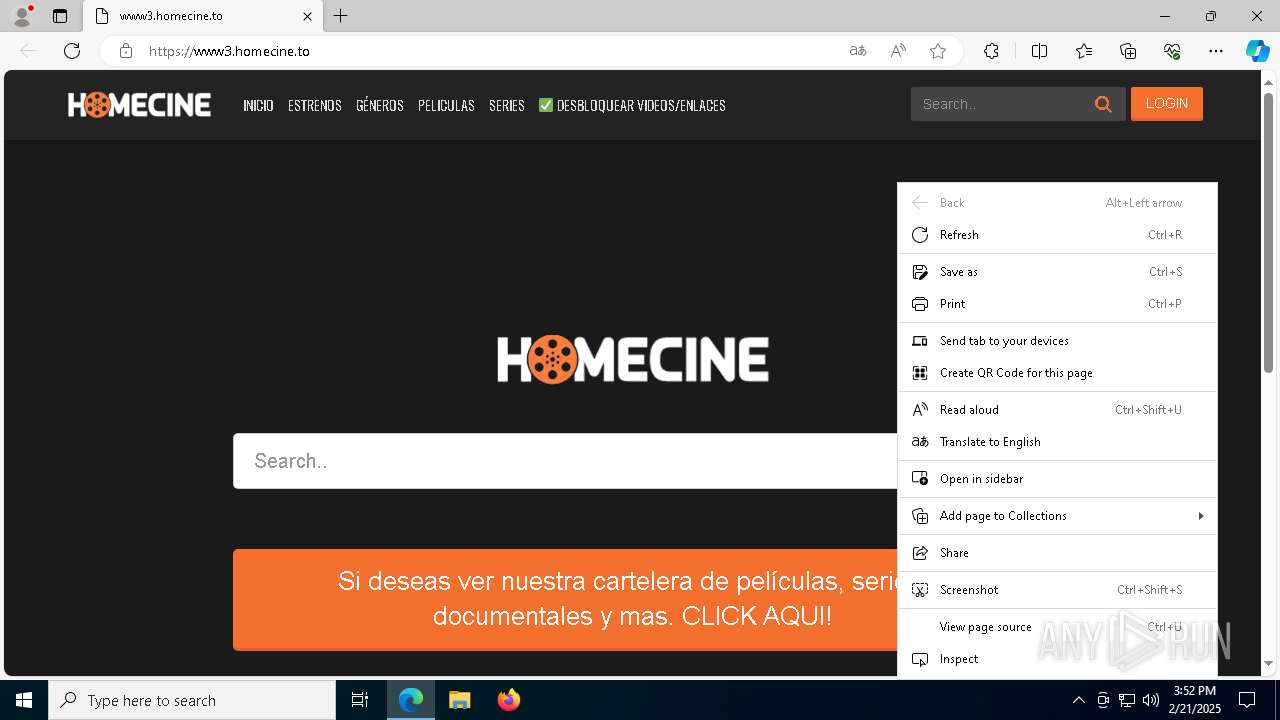Open the profile avatar icon
Screen dimensions: 1280x720
click(x=22, y=16)
